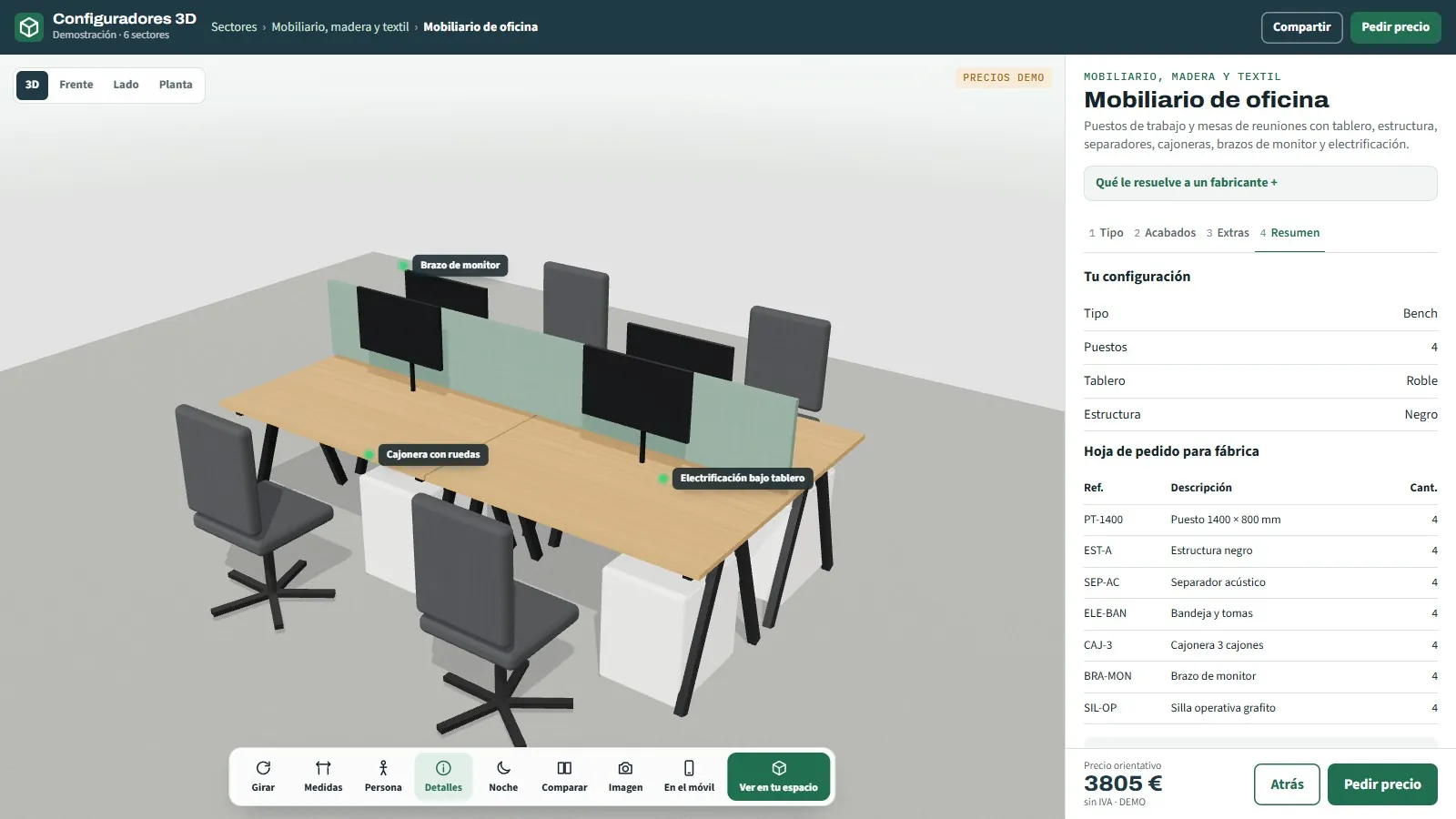1456x819 pixels.
Task: Select the Separador acústico description
Action: [1218, 582]
